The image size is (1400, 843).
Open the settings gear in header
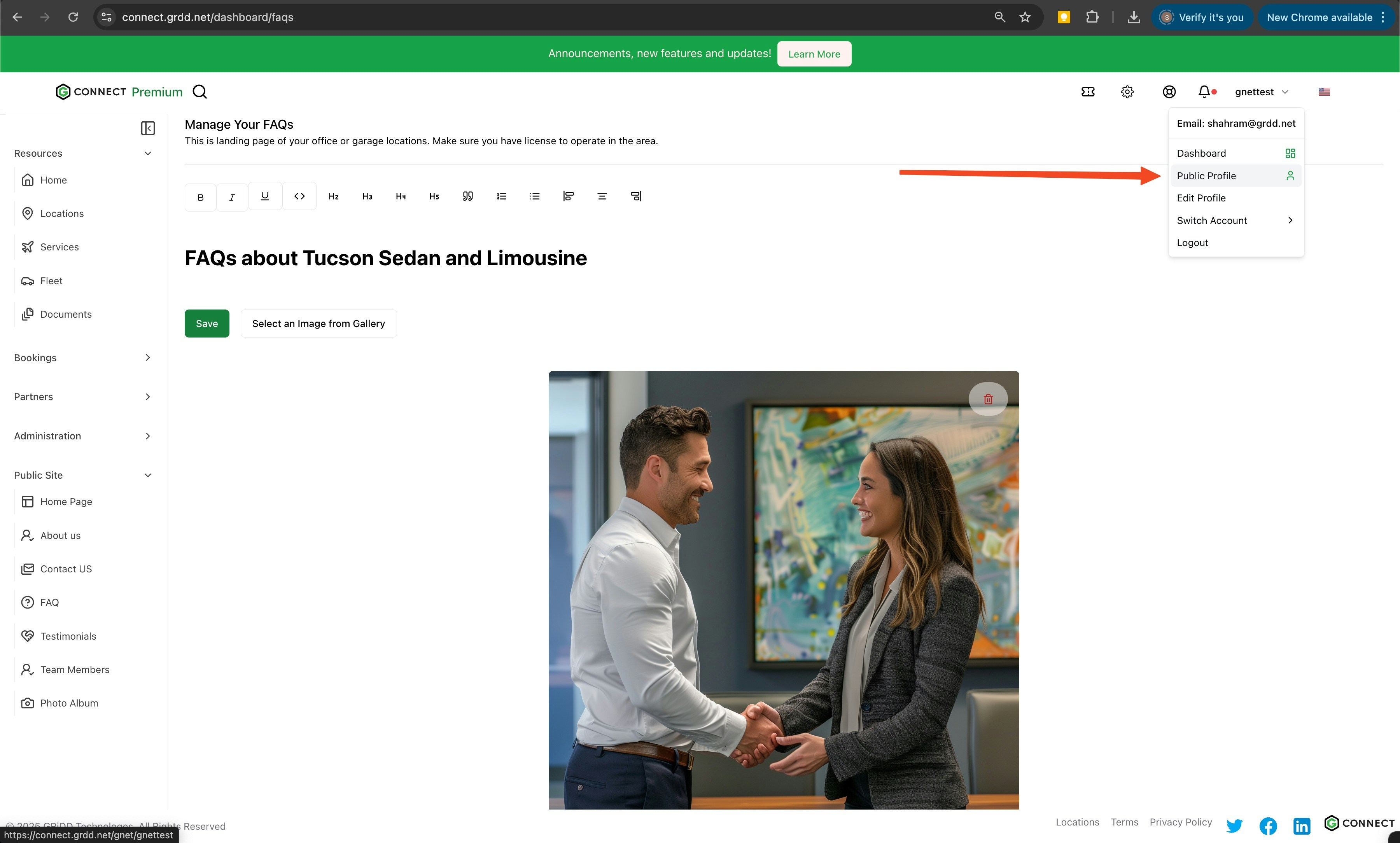[1127, 91]
